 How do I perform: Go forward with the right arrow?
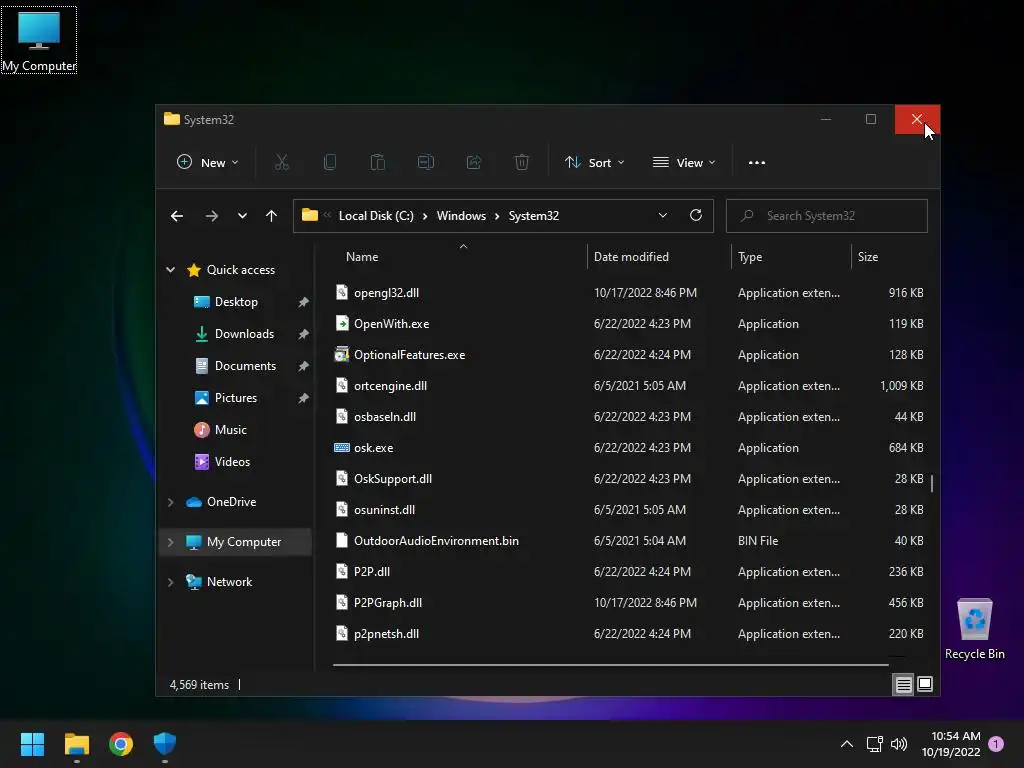click(212, 216)
